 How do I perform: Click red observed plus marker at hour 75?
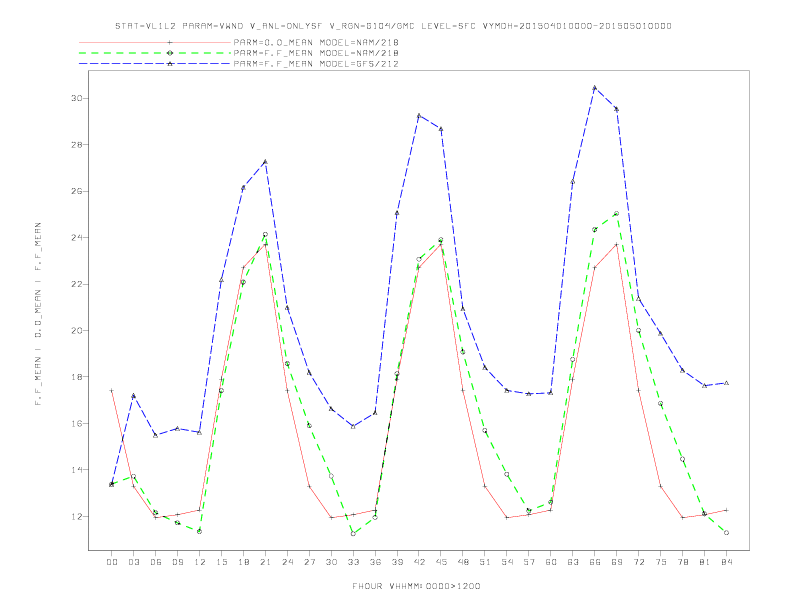[660, 486]
